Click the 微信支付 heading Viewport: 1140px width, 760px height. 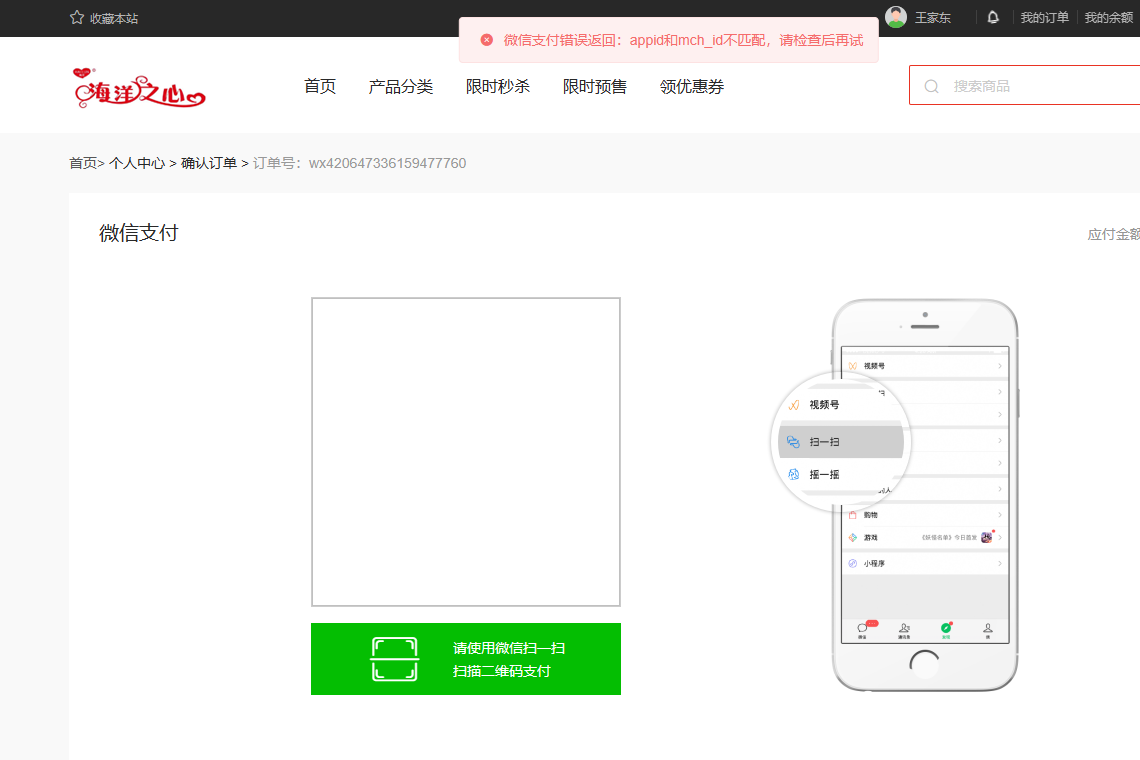click(139, 233)
